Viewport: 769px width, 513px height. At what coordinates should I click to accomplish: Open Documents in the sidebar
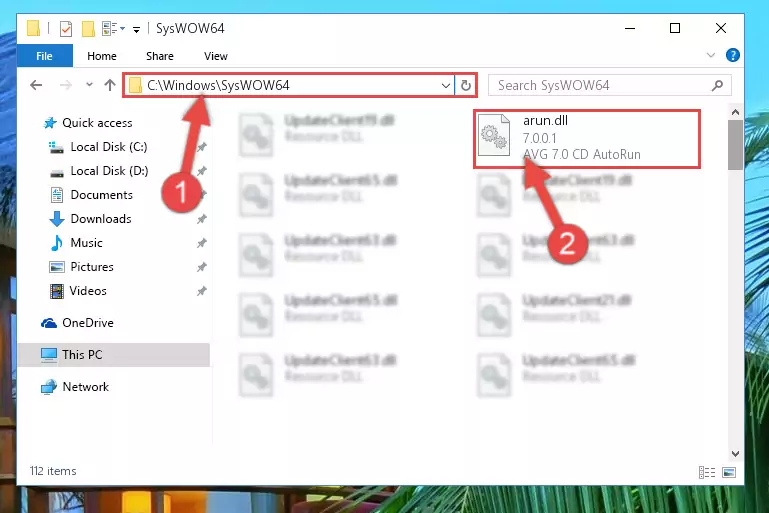(102, 195)
